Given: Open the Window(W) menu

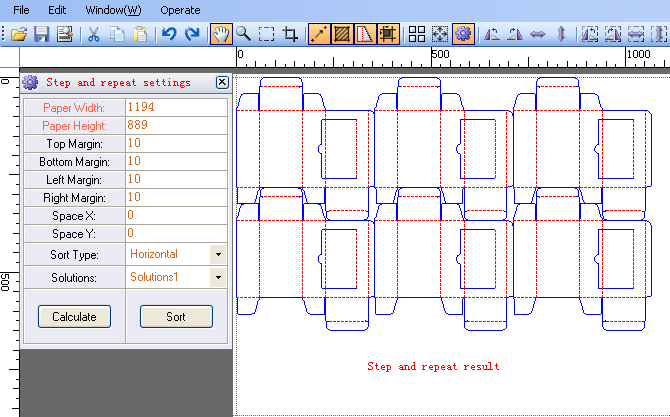Looking at the screenshot, I should [113, 10].
